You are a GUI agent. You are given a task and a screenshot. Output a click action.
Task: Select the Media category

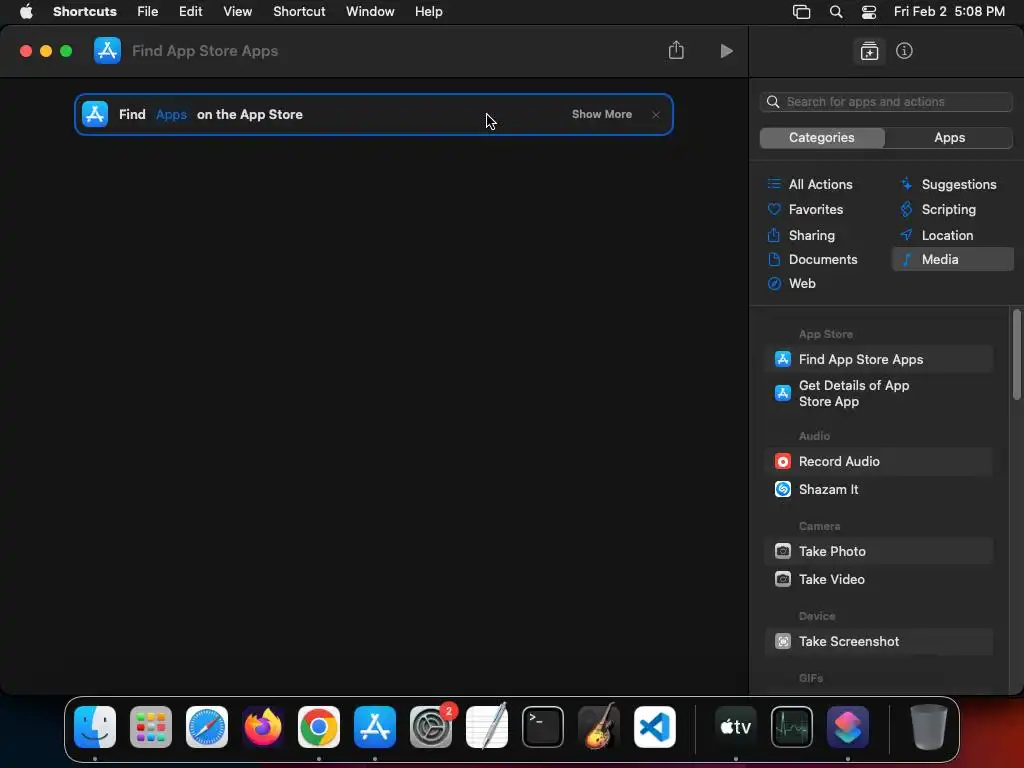click(953, 259)
